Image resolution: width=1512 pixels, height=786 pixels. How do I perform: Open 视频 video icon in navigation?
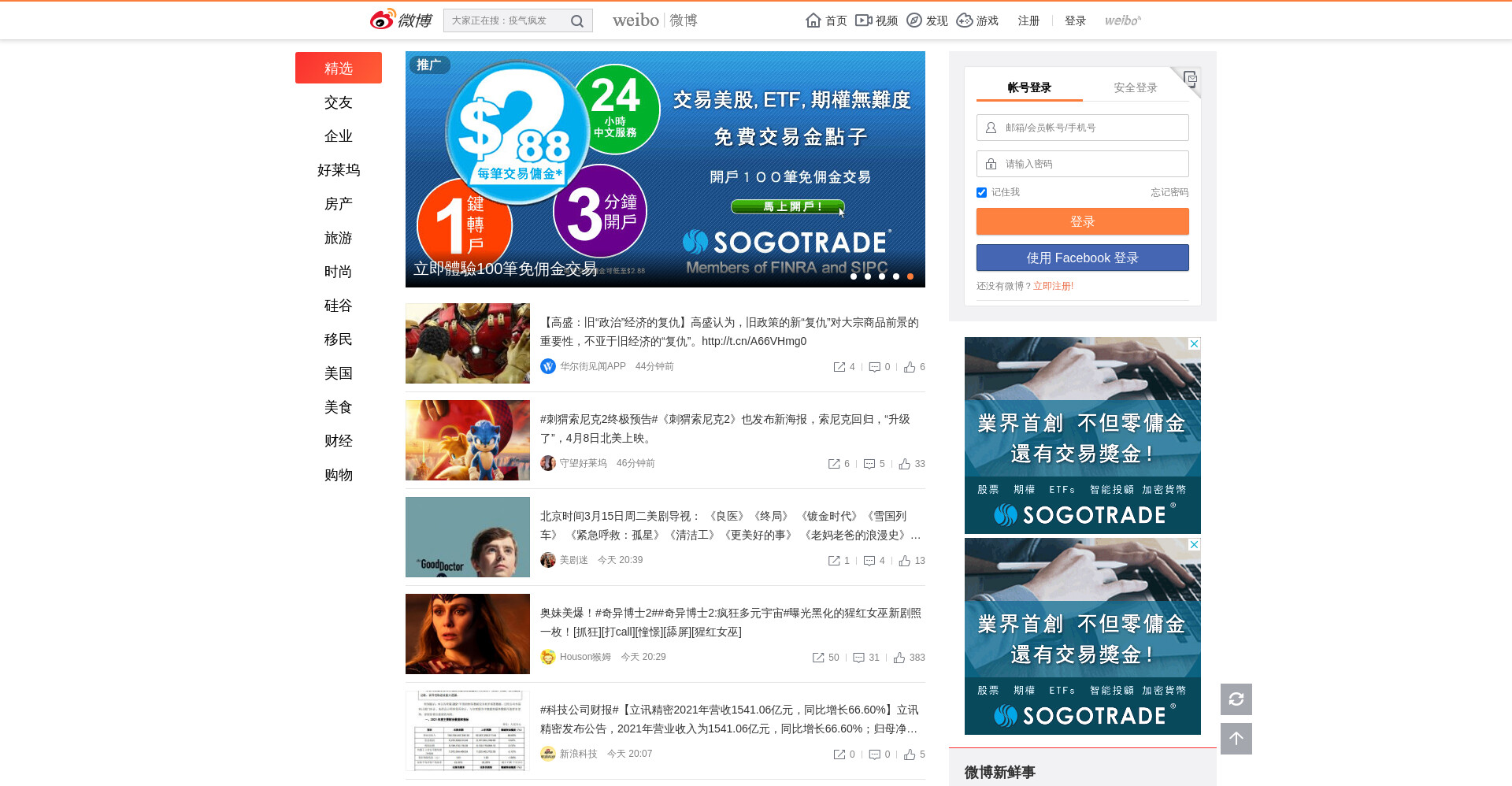[x=864, y=20]
